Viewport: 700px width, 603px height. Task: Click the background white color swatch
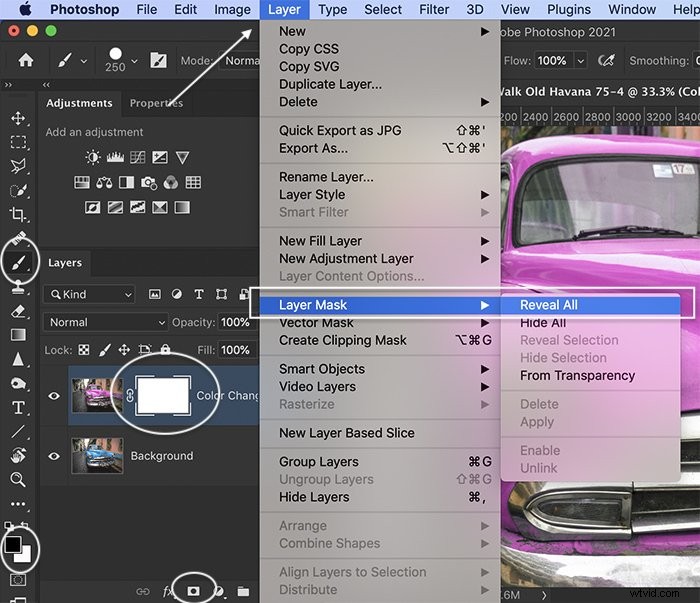coord(25,556)
